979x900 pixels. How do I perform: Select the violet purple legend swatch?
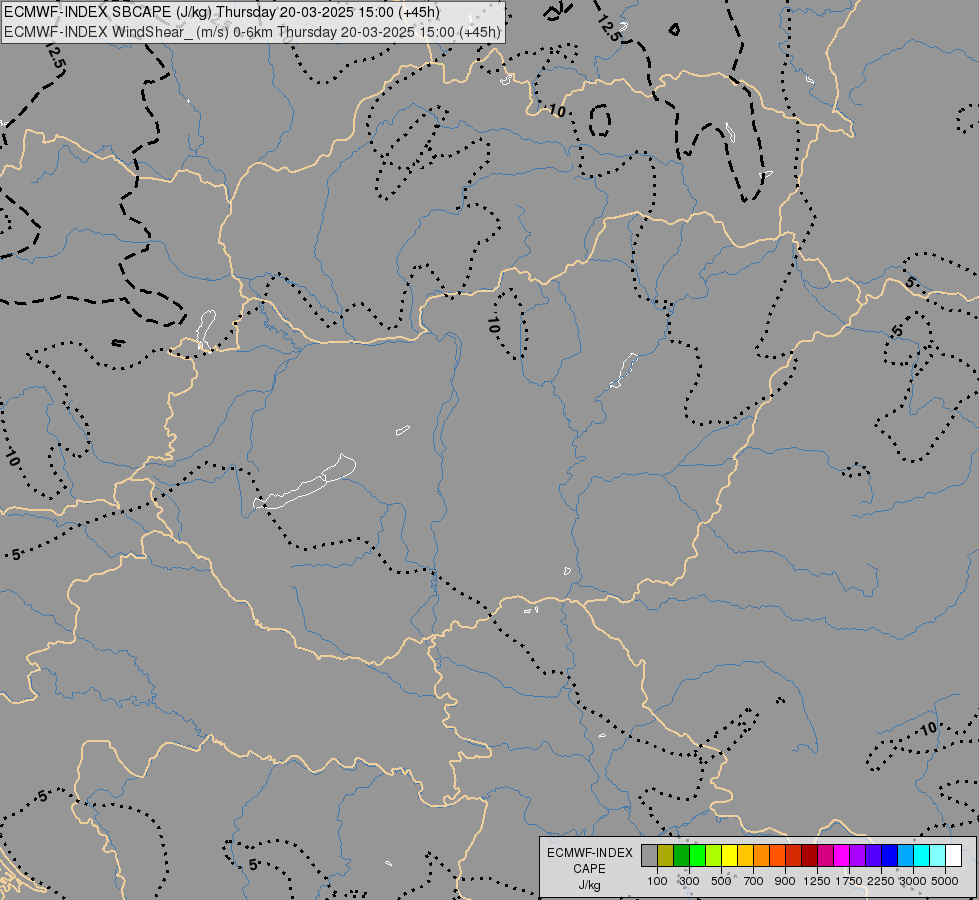click(x=857, y=855)
